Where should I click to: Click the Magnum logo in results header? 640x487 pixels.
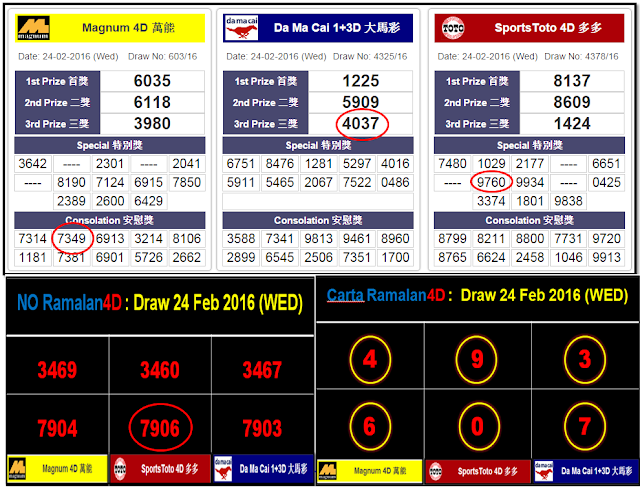[x=33, y=28]
